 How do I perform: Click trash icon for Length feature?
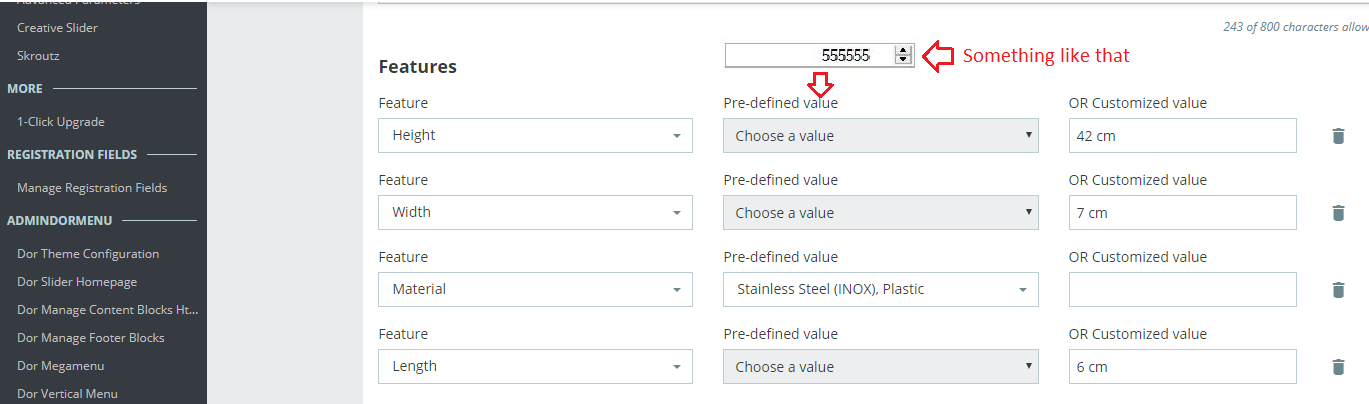click(x=1338, y=367)
